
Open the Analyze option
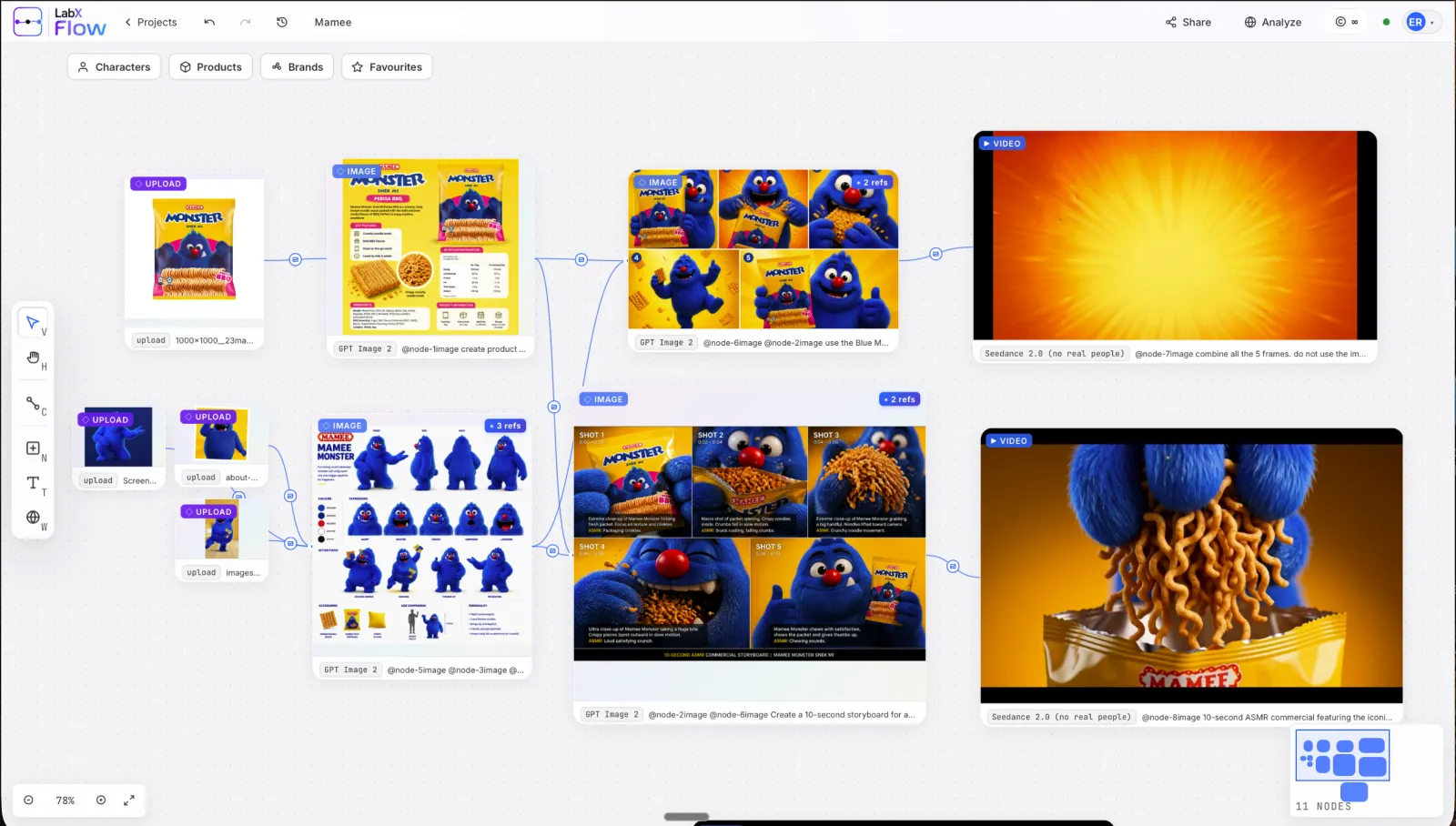click(x=1273, y=22)
